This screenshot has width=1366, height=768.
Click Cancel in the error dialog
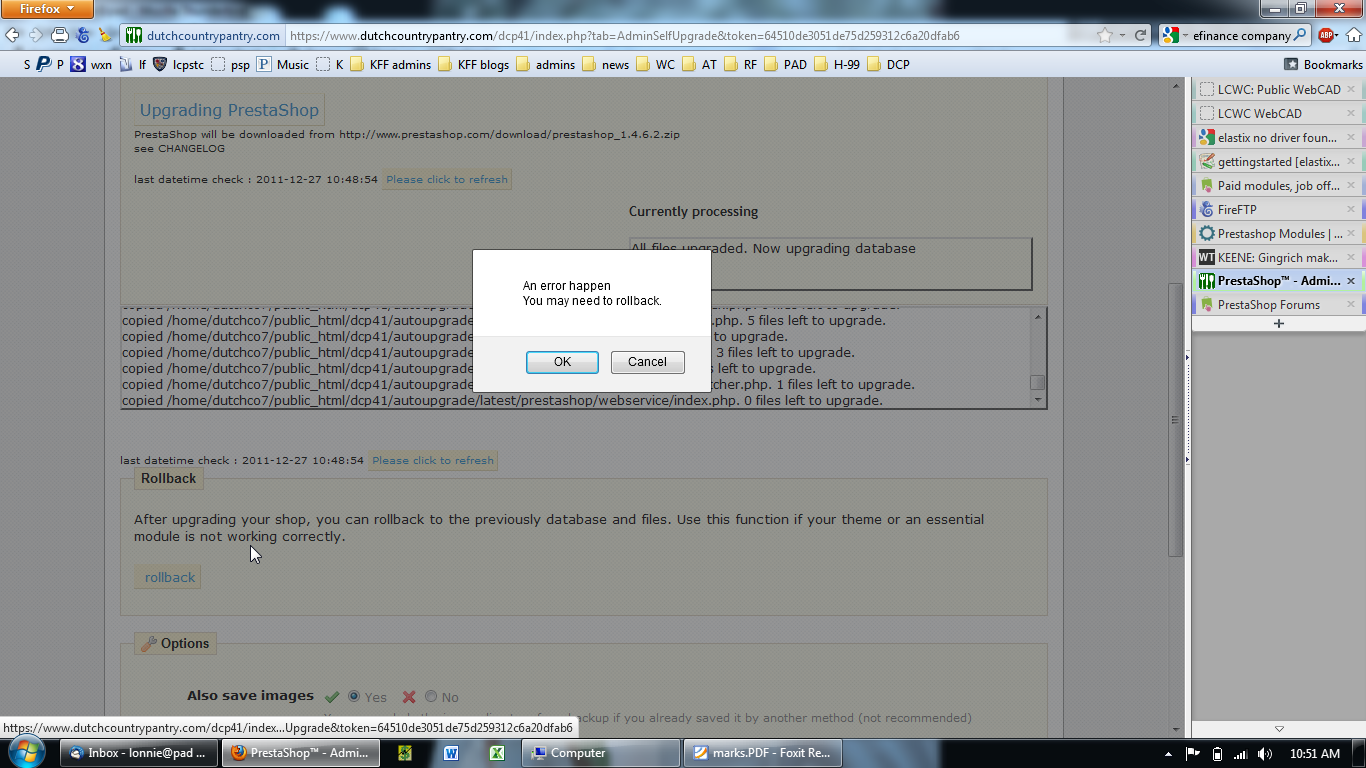pyautogui.click(x=647, y=362)
